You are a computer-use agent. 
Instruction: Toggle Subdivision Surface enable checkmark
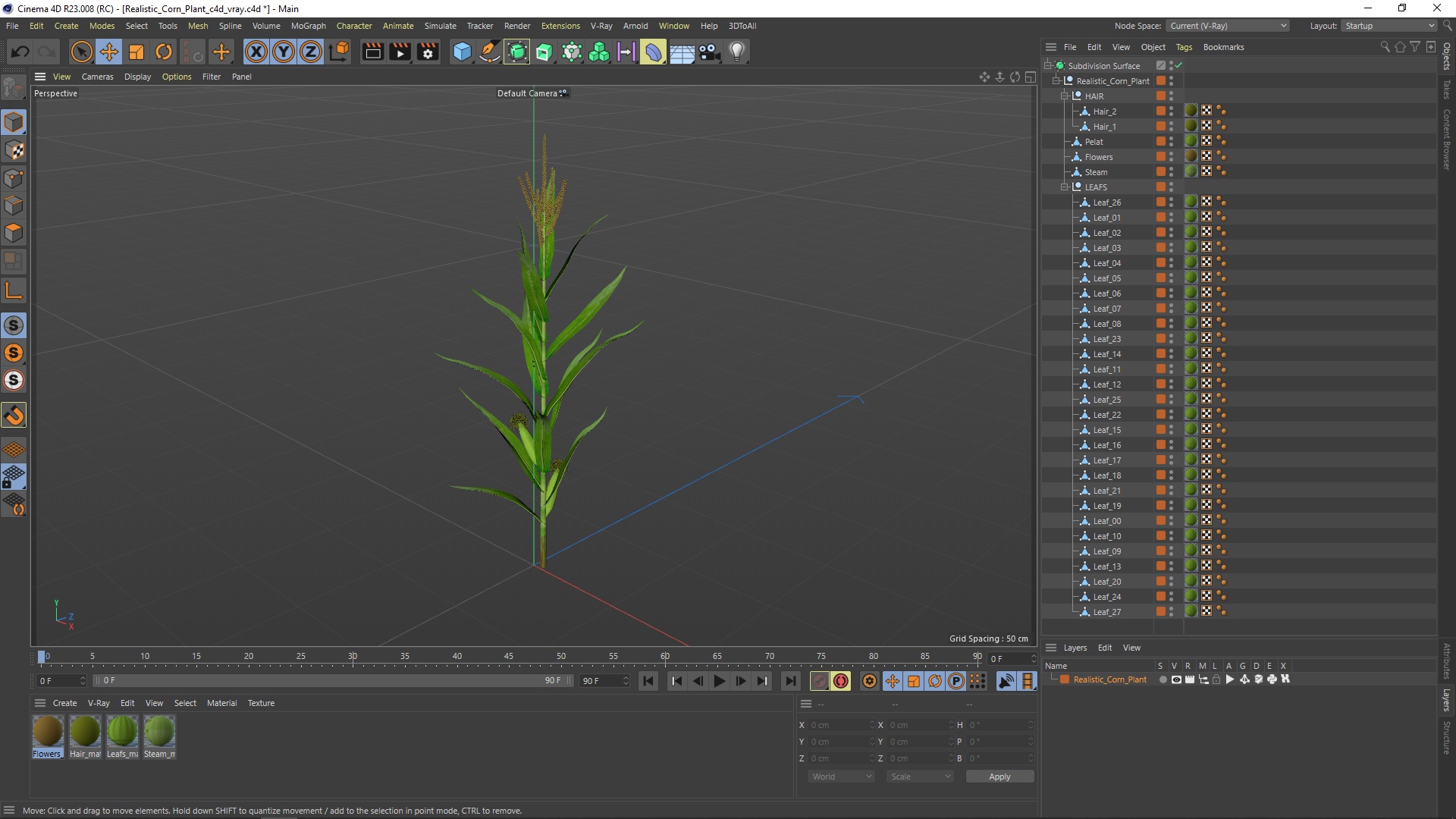pos(1179,65)
